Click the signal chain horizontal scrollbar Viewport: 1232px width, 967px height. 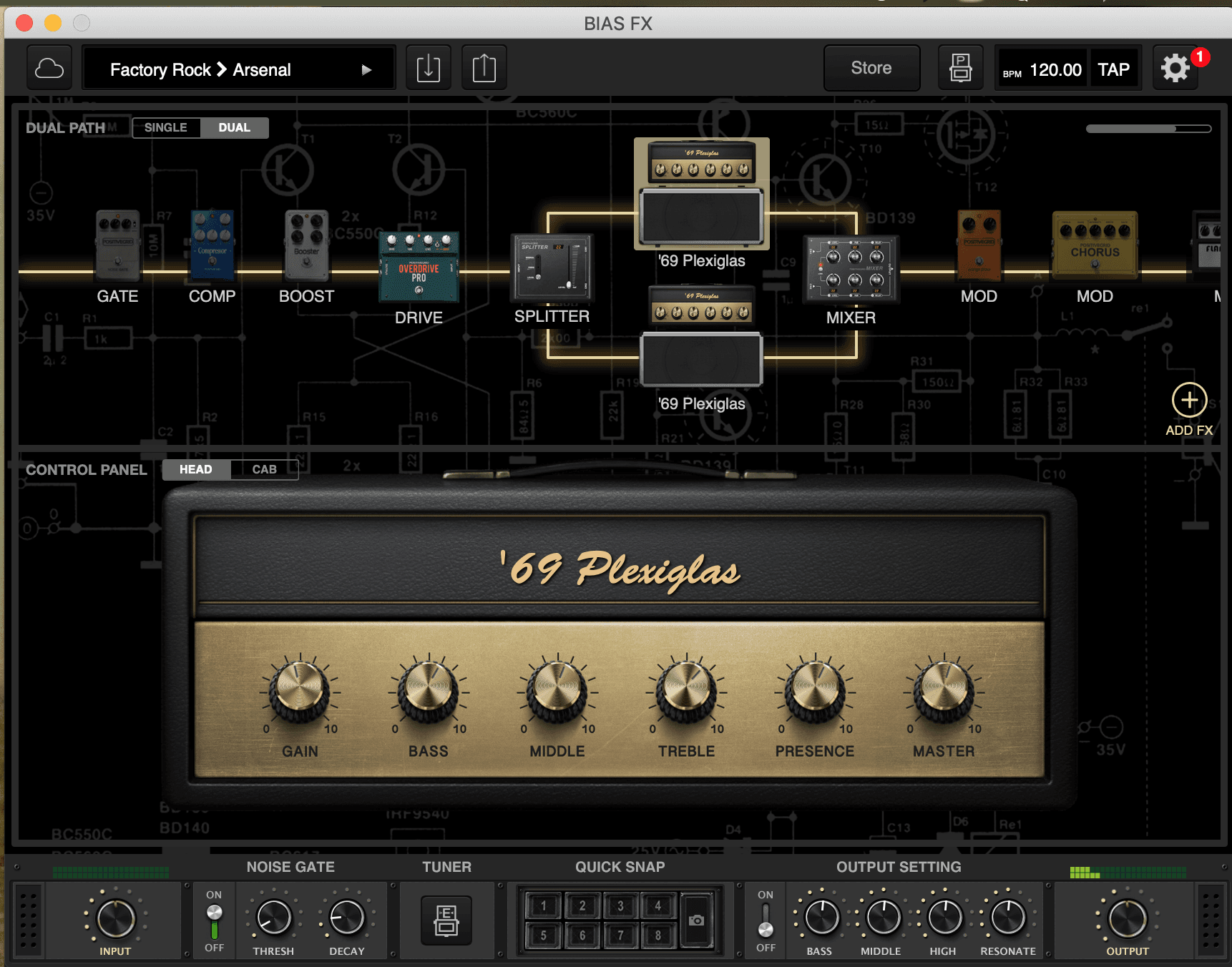[x=1148, y=129]
